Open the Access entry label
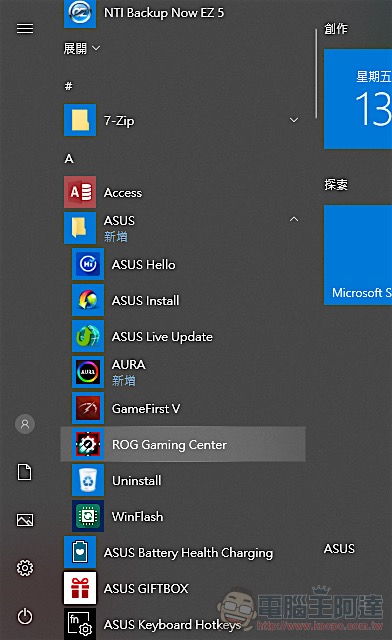392x640 pixels. point(123,193)
